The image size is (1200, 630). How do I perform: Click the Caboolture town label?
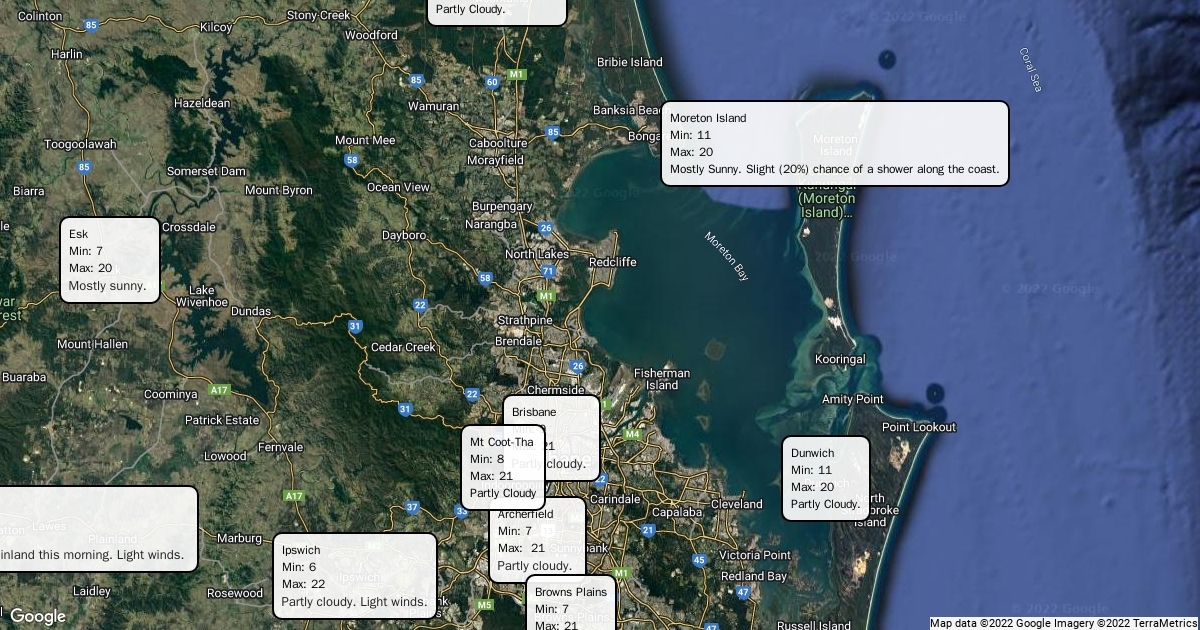[497, 143]
